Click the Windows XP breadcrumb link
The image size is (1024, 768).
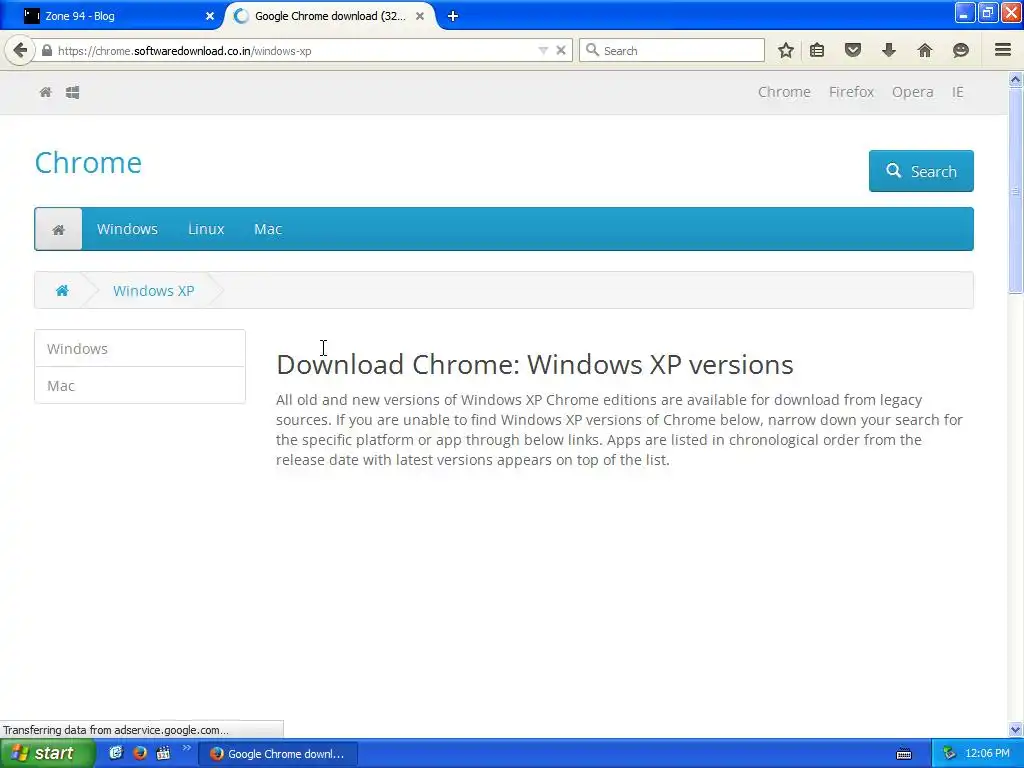point(153,291)
